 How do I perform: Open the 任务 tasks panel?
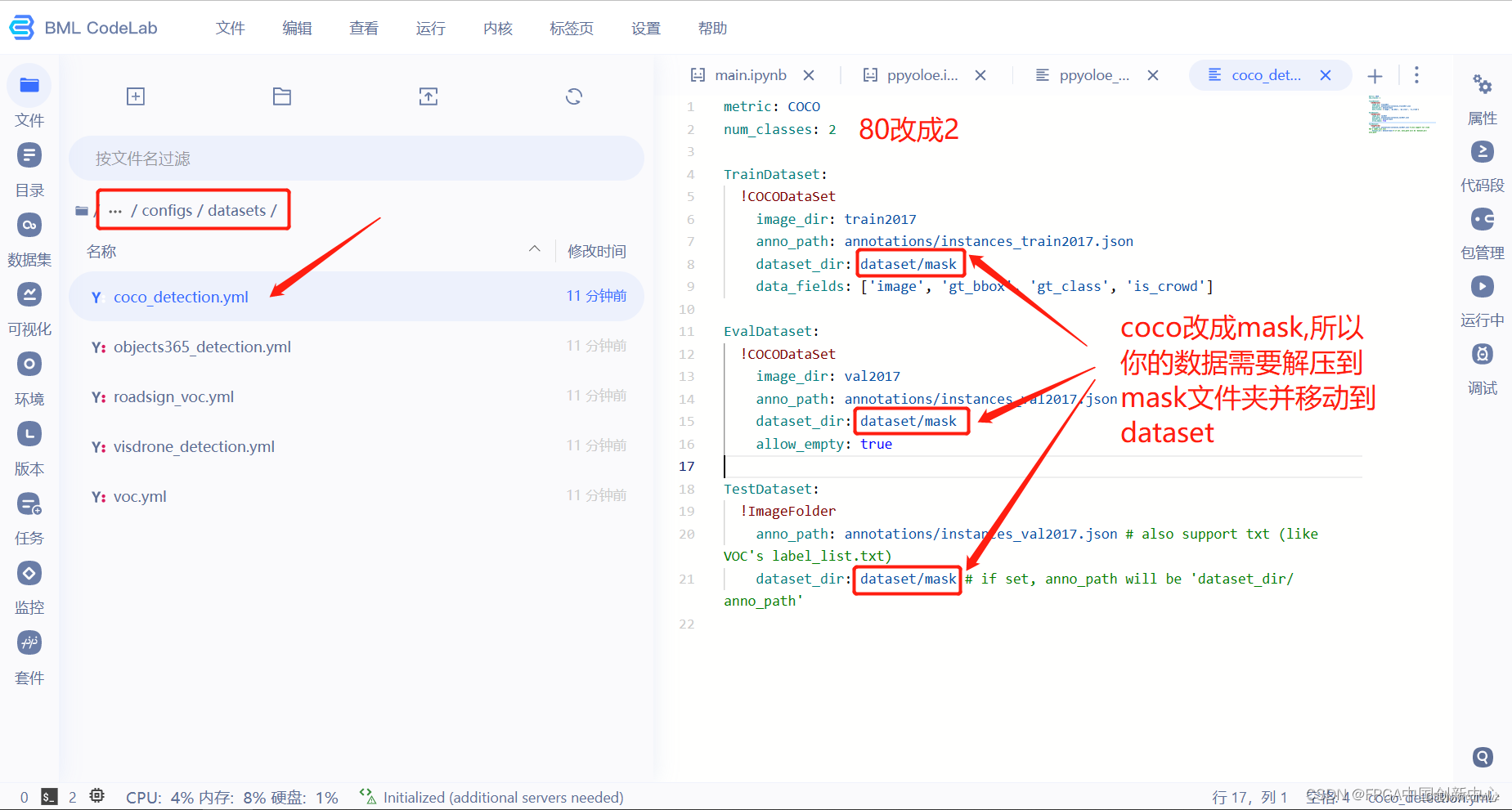pos(29,518)
